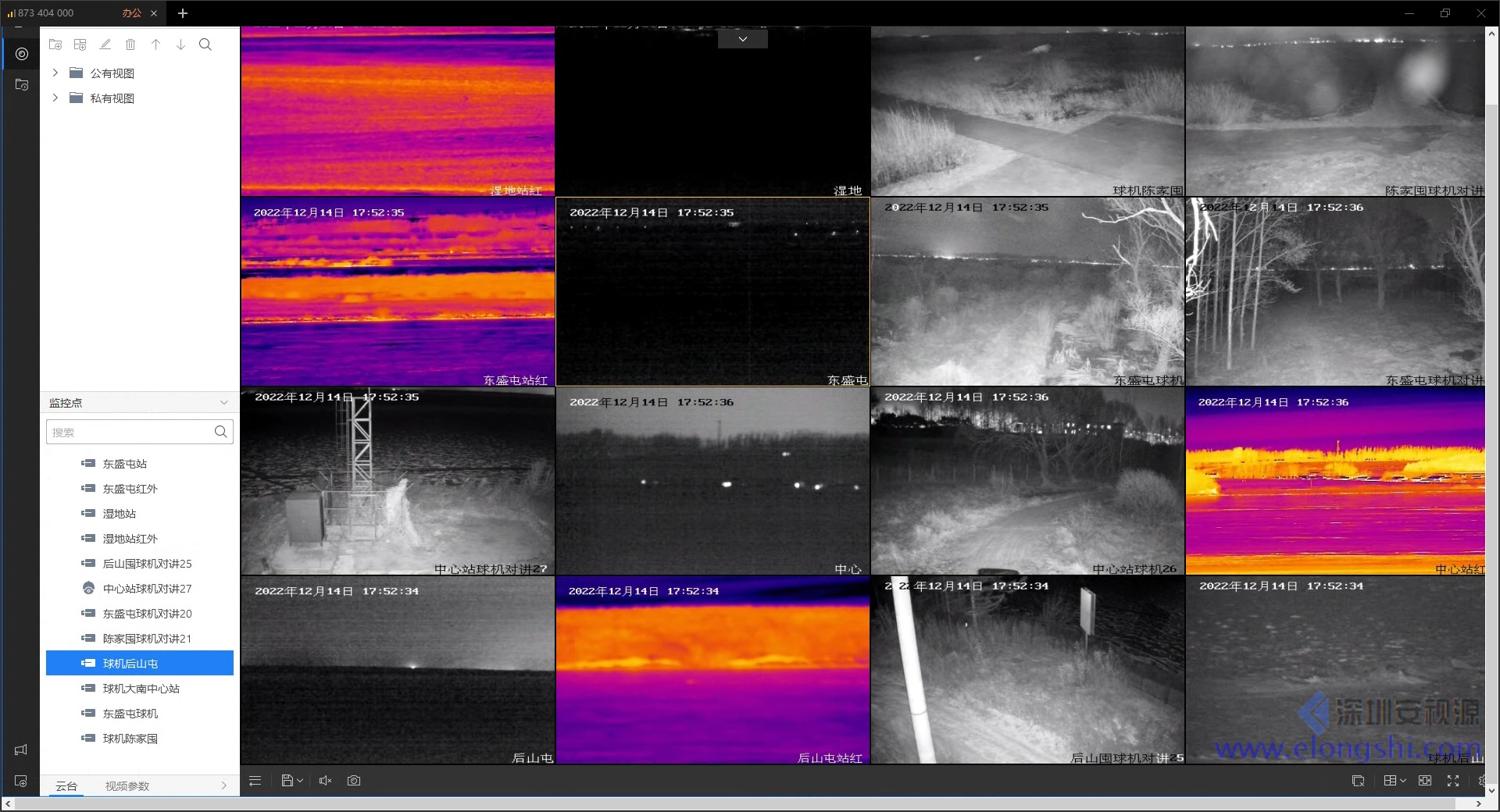
Task: Click the move up arrow icon
Action: pos(155,45)
